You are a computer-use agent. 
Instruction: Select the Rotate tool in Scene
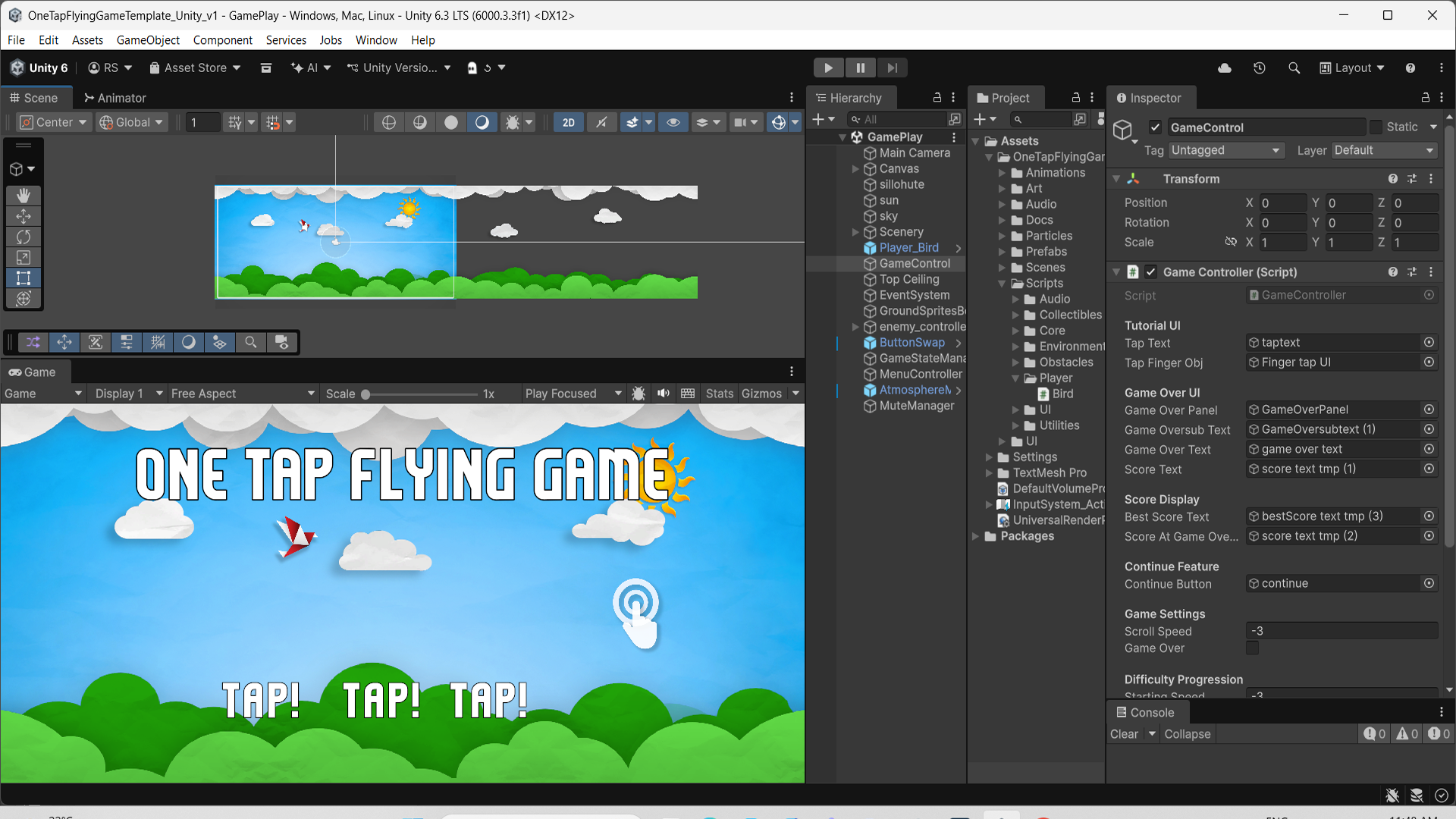point(24,237)
